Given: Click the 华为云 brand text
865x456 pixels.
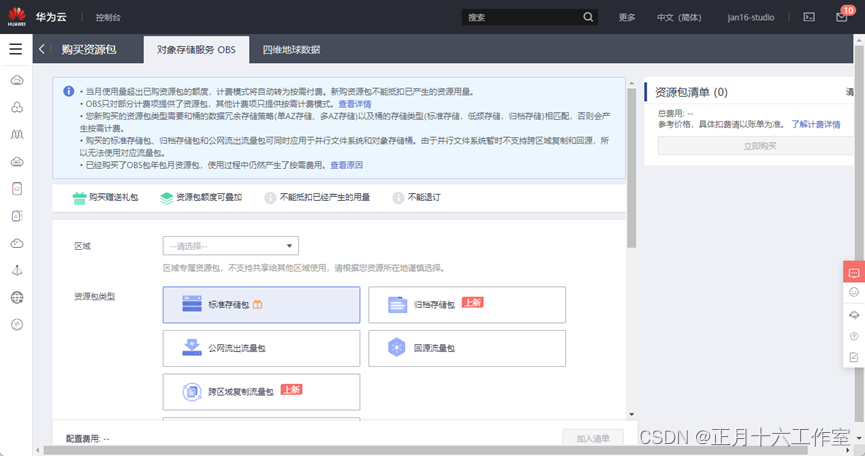Looking at the screenshot, I should [x=51, y=17].
